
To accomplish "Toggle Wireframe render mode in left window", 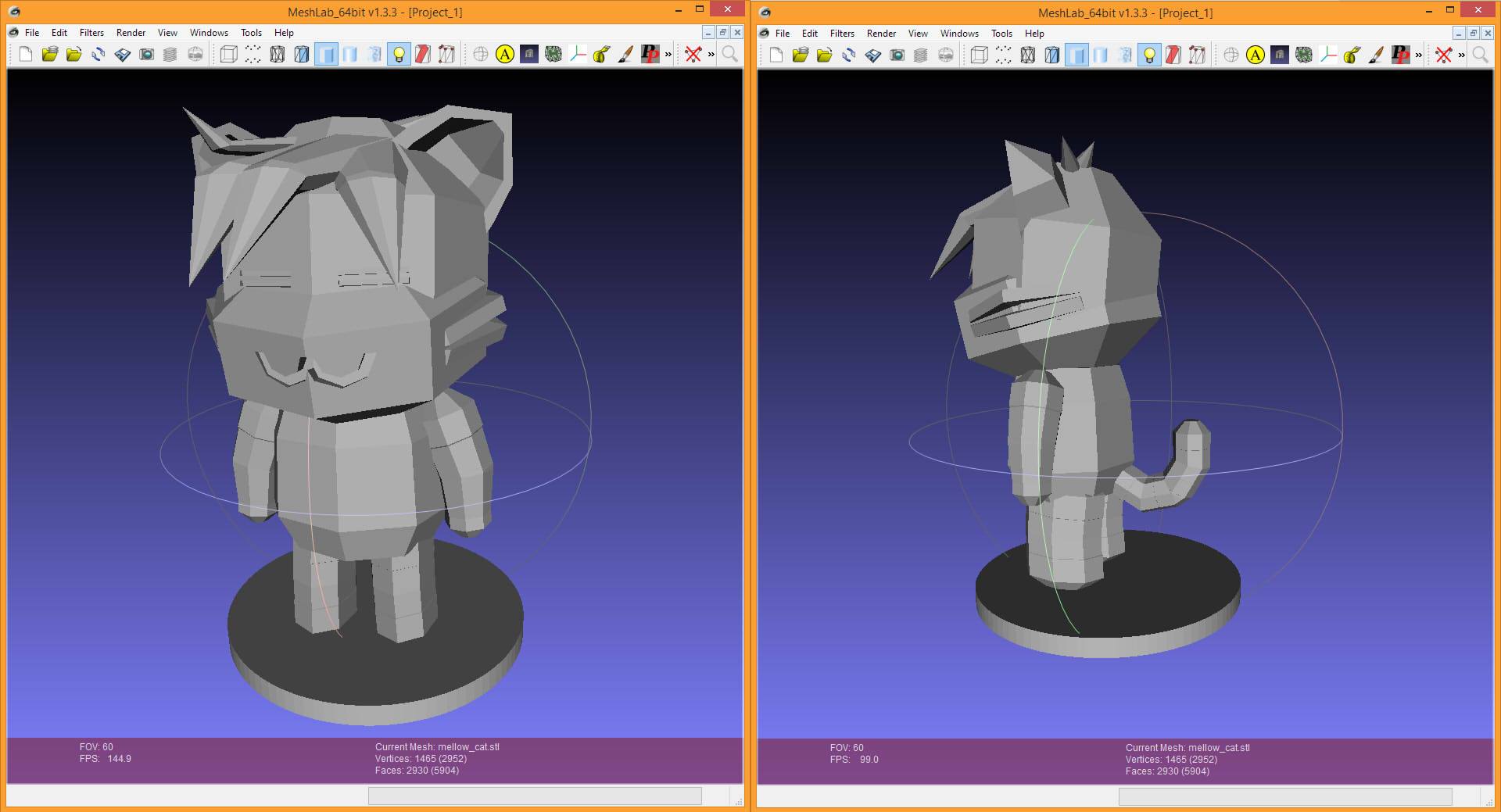I will point(278,54).
